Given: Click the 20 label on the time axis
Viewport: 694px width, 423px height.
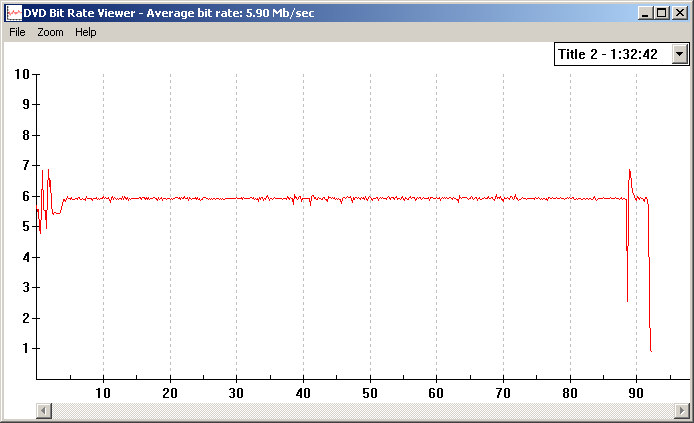Looking at the screenshot, I should pyautogui.click(x=170, y=393).
